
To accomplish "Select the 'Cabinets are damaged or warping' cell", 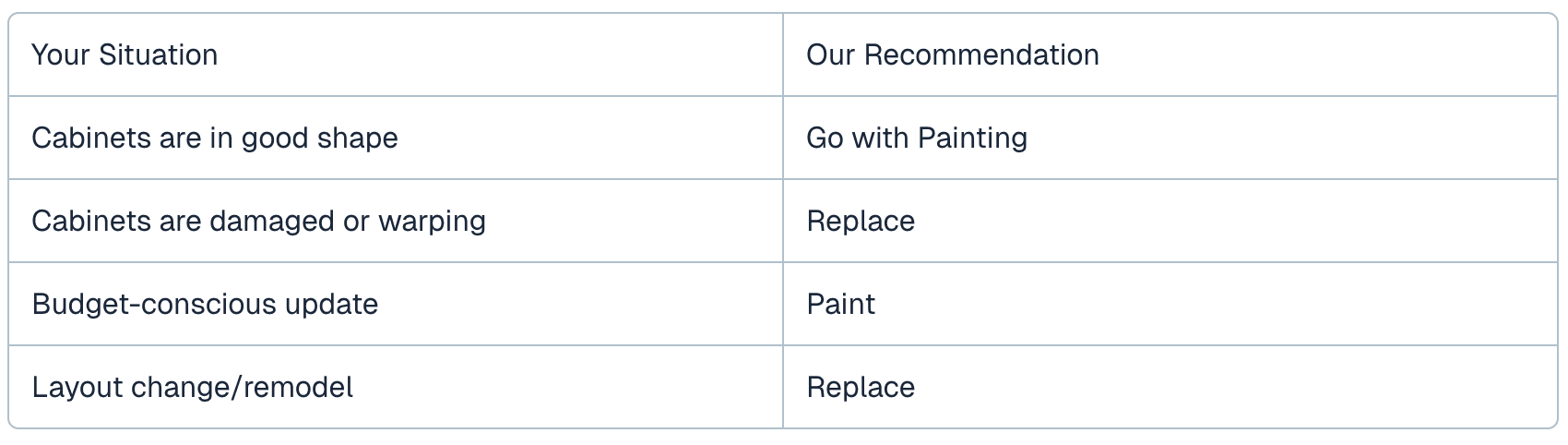I will pos(258,222).
